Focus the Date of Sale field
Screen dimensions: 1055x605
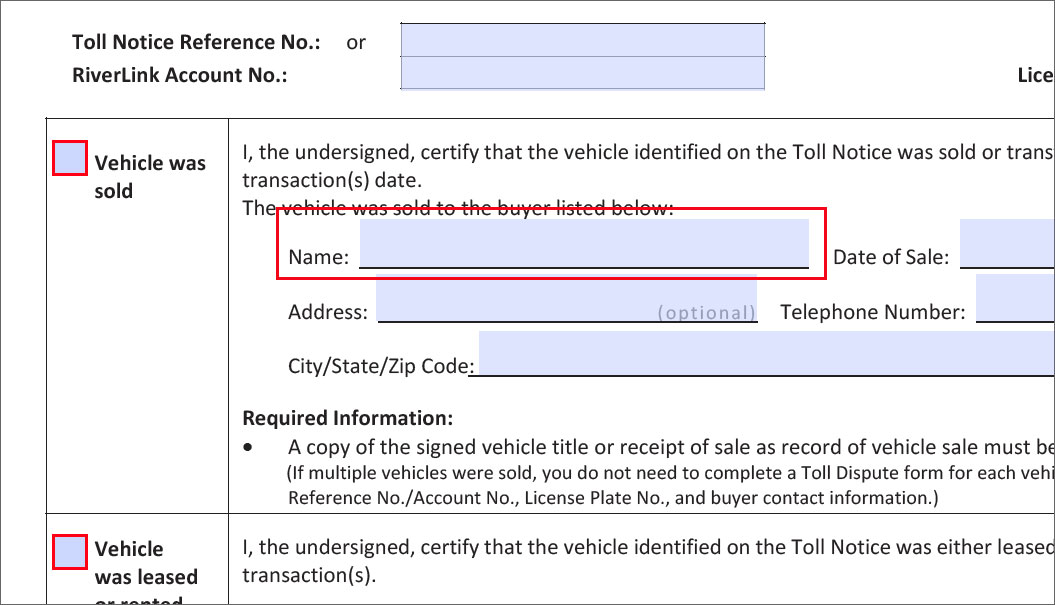pyautogui.click(x=1007, y=243)
